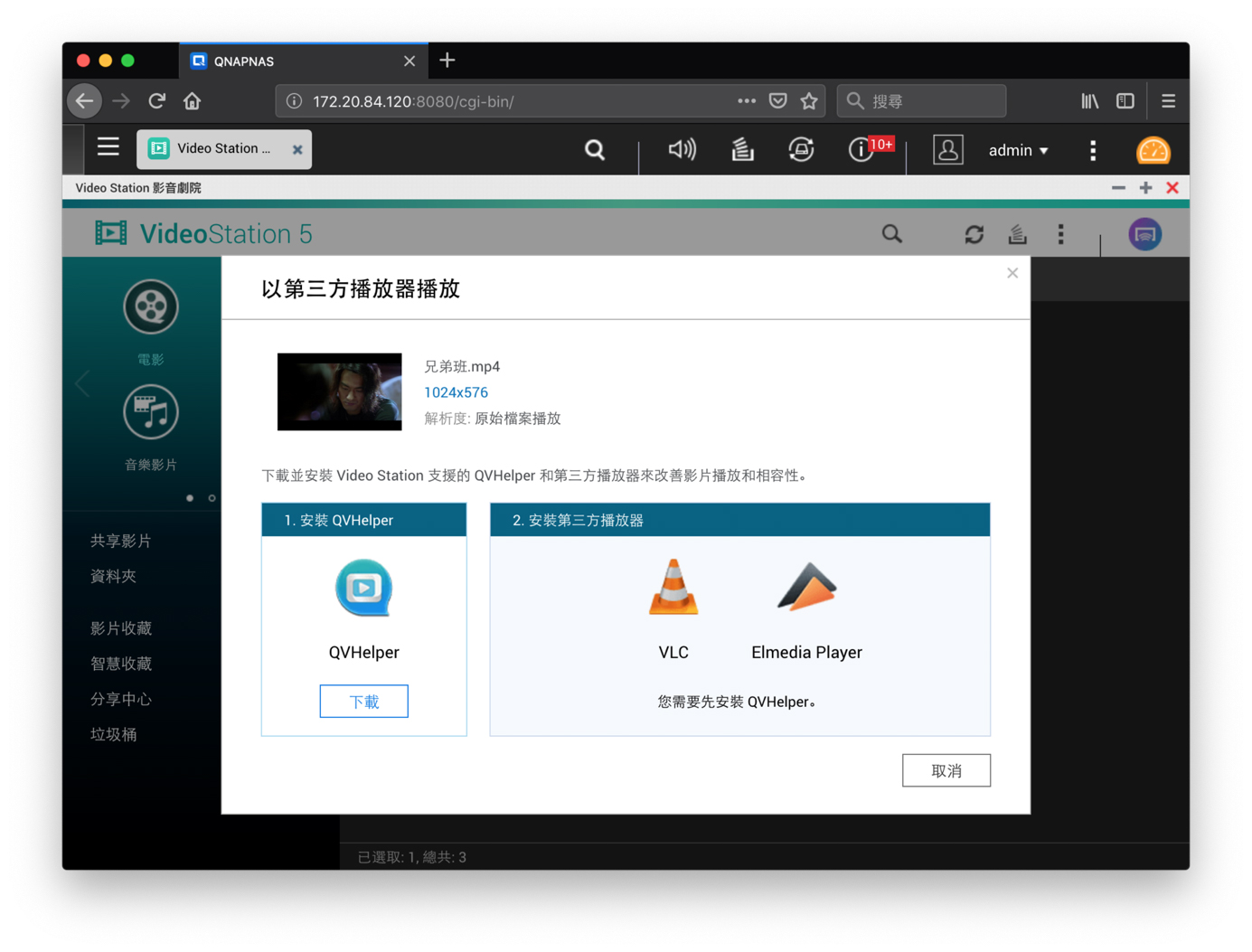This screenshot has height=952, width=1252.
Task: Open 共享影片 in the sidebar
Action: (121, 541)
